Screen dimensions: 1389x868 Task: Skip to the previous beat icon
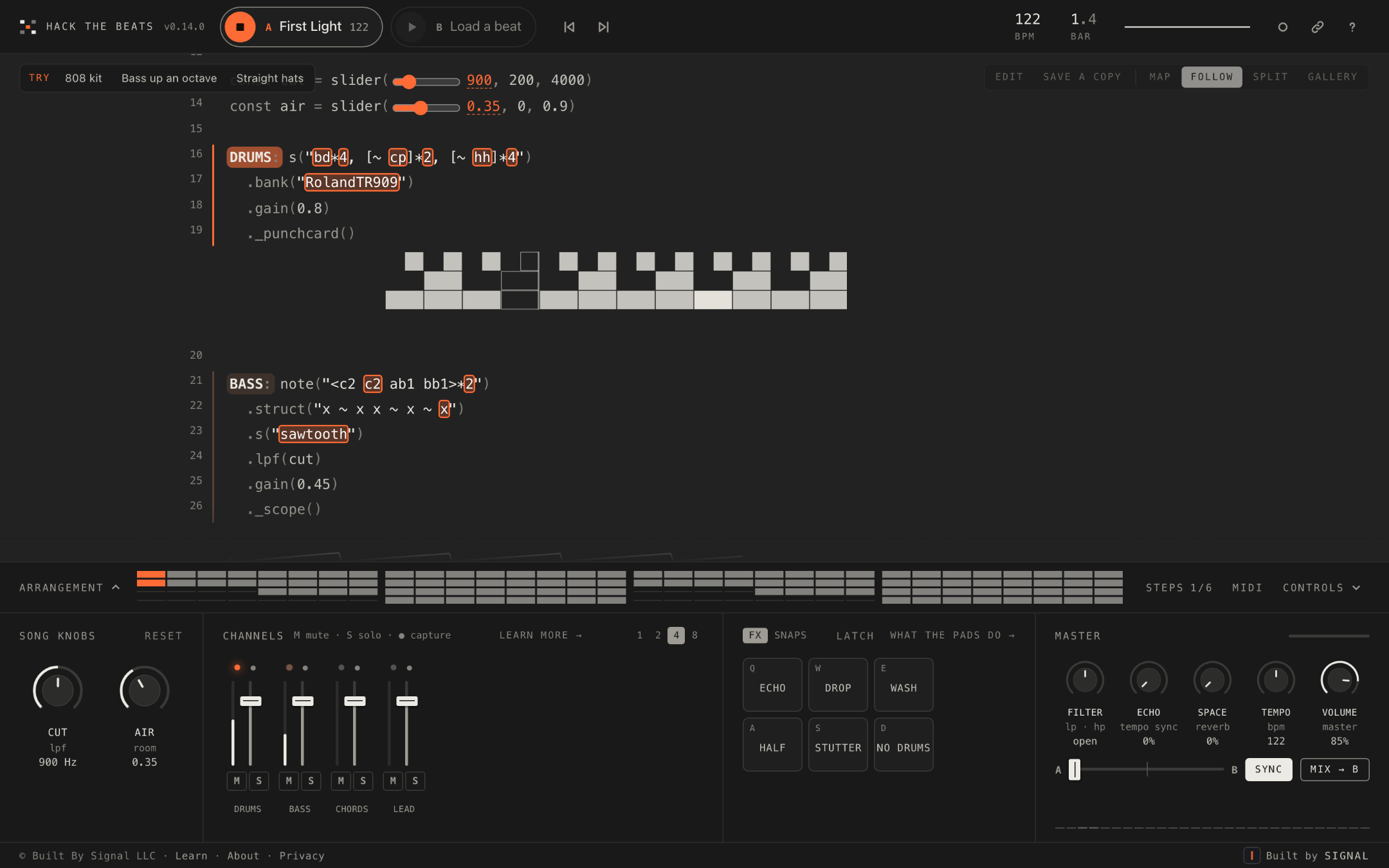click(x=569, y=27)
